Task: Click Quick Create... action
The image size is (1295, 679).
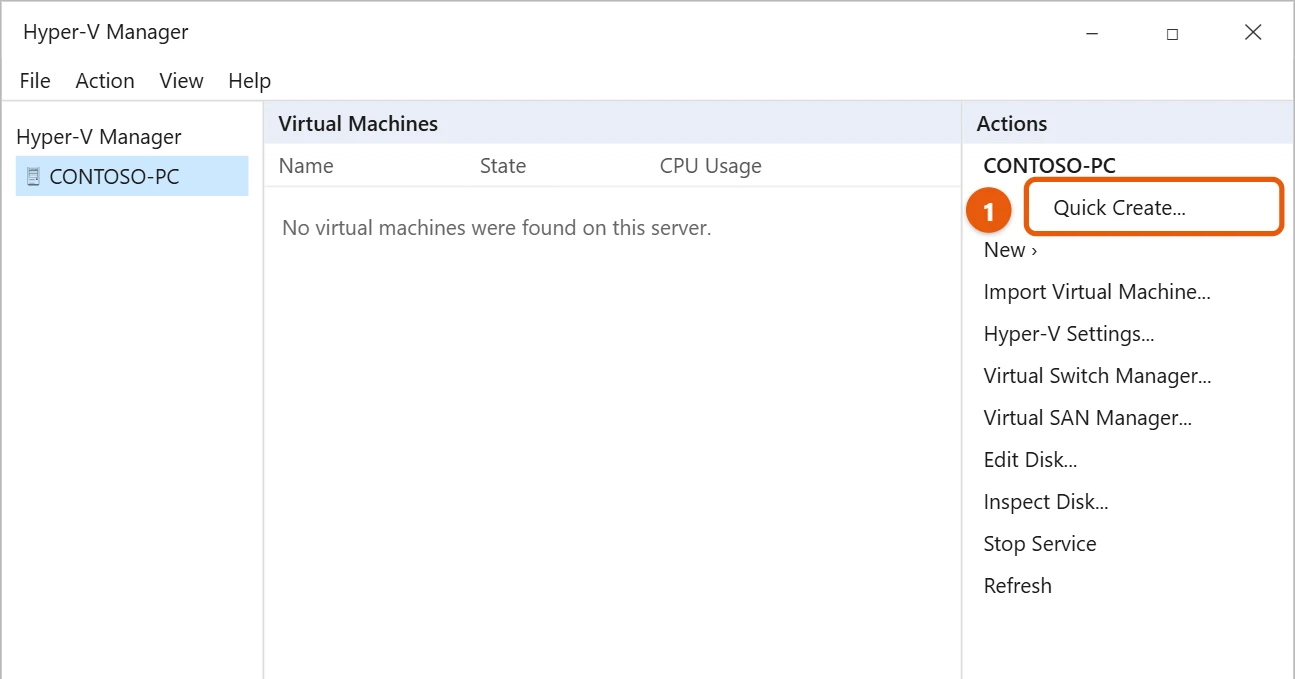Action: (1119, 208)
